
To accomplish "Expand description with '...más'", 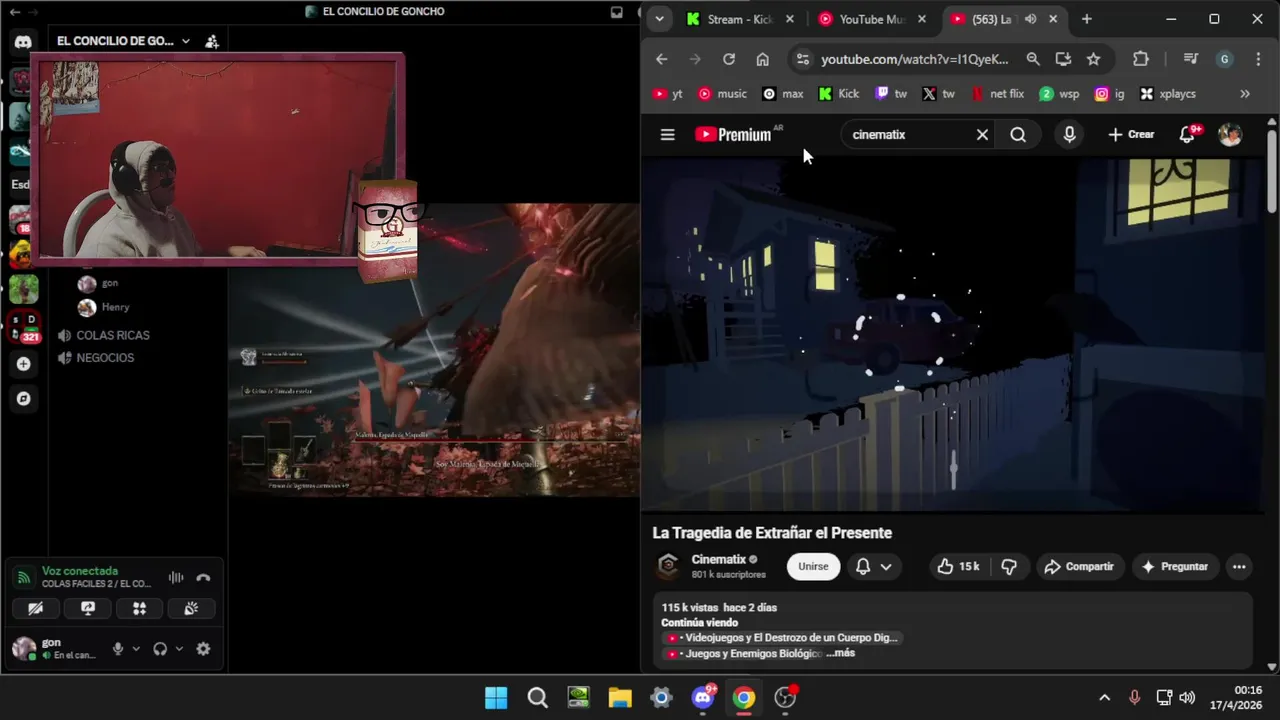I will click(840, 653).
